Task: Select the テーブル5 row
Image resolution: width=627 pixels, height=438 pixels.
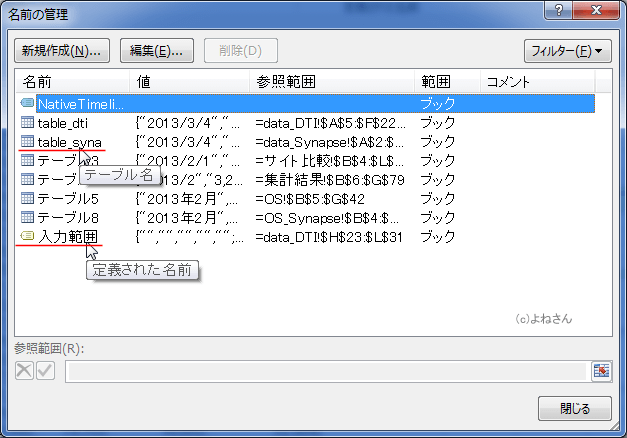Action: [306, 199]
